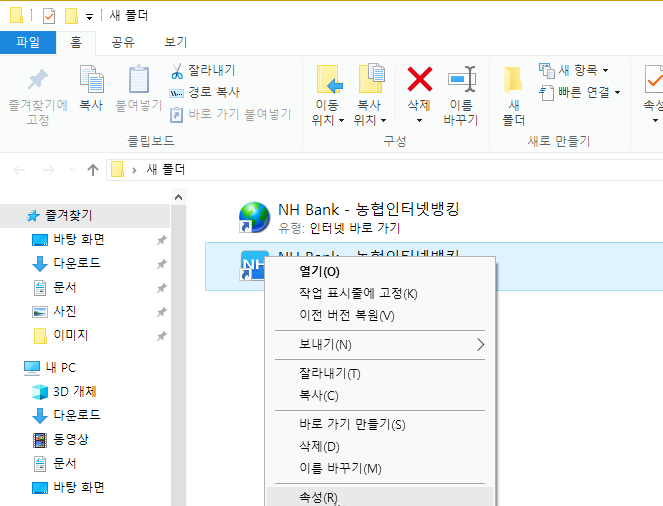Click the pin icon next to 사진
Image resolution: width=663 pixels, height=506 pixels.
[162, 312]
